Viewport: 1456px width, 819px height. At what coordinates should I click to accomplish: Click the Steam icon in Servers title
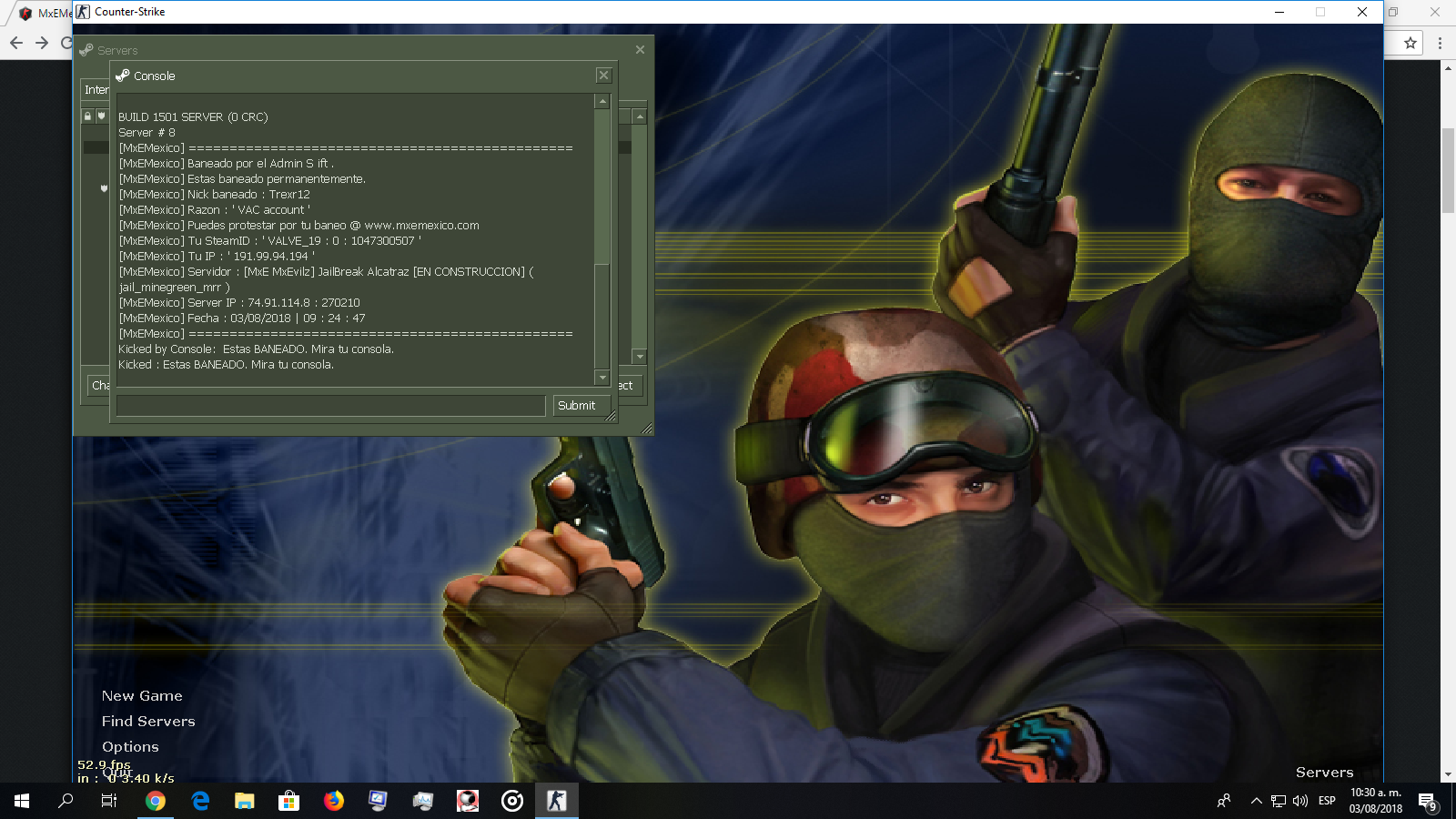point(86,50)
